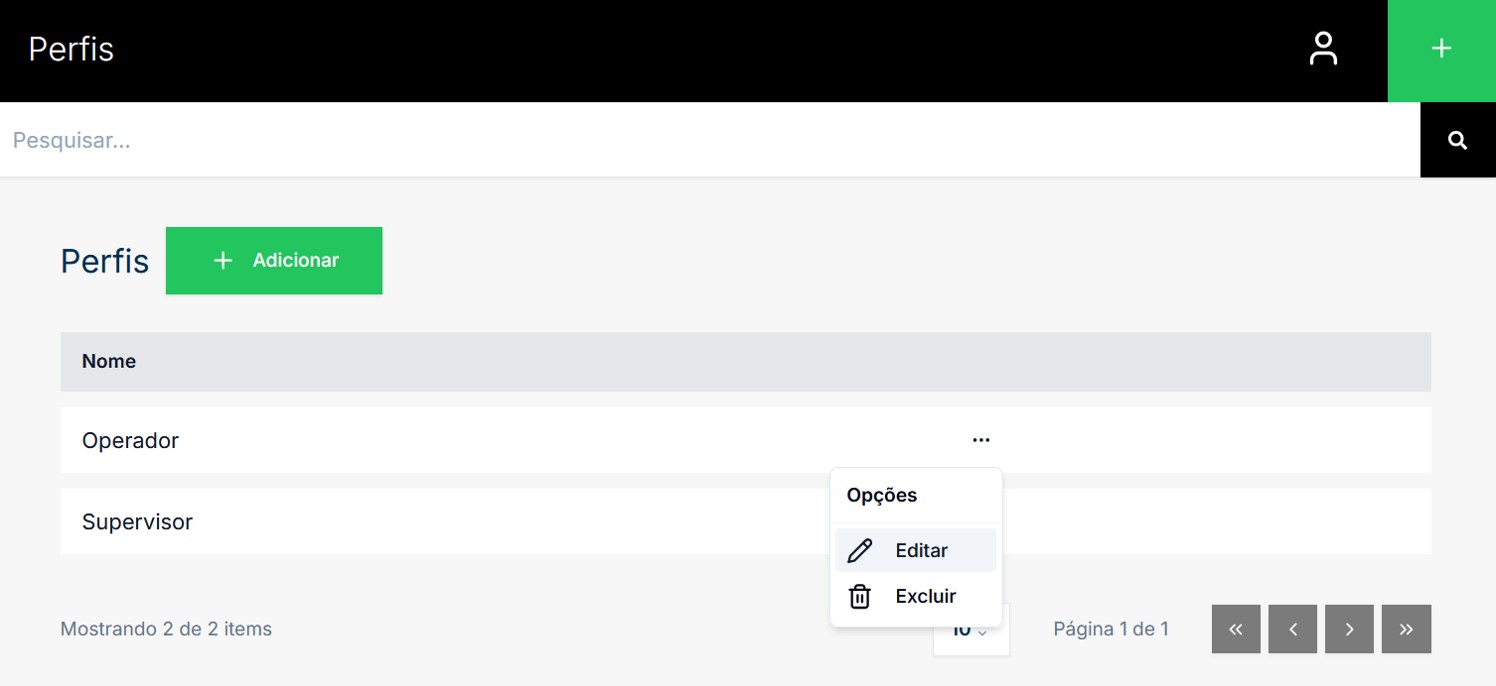The width and height of the screenshot is (1496, 686).
Task: Choose Editar from the Opções menu
Action: [x=921, y=551]
